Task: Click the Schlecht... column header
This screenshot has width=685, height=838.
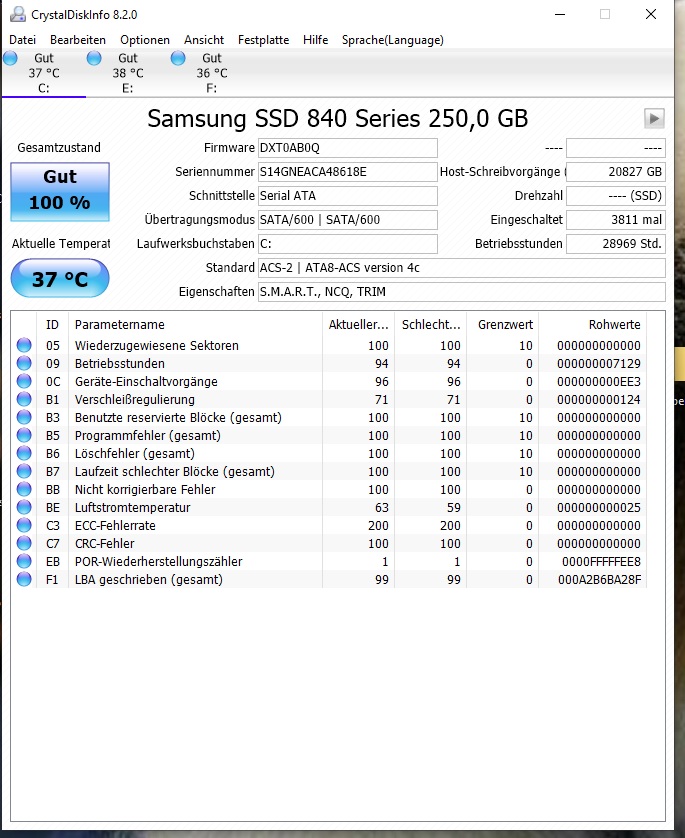Action: click(x=431, y=324)
